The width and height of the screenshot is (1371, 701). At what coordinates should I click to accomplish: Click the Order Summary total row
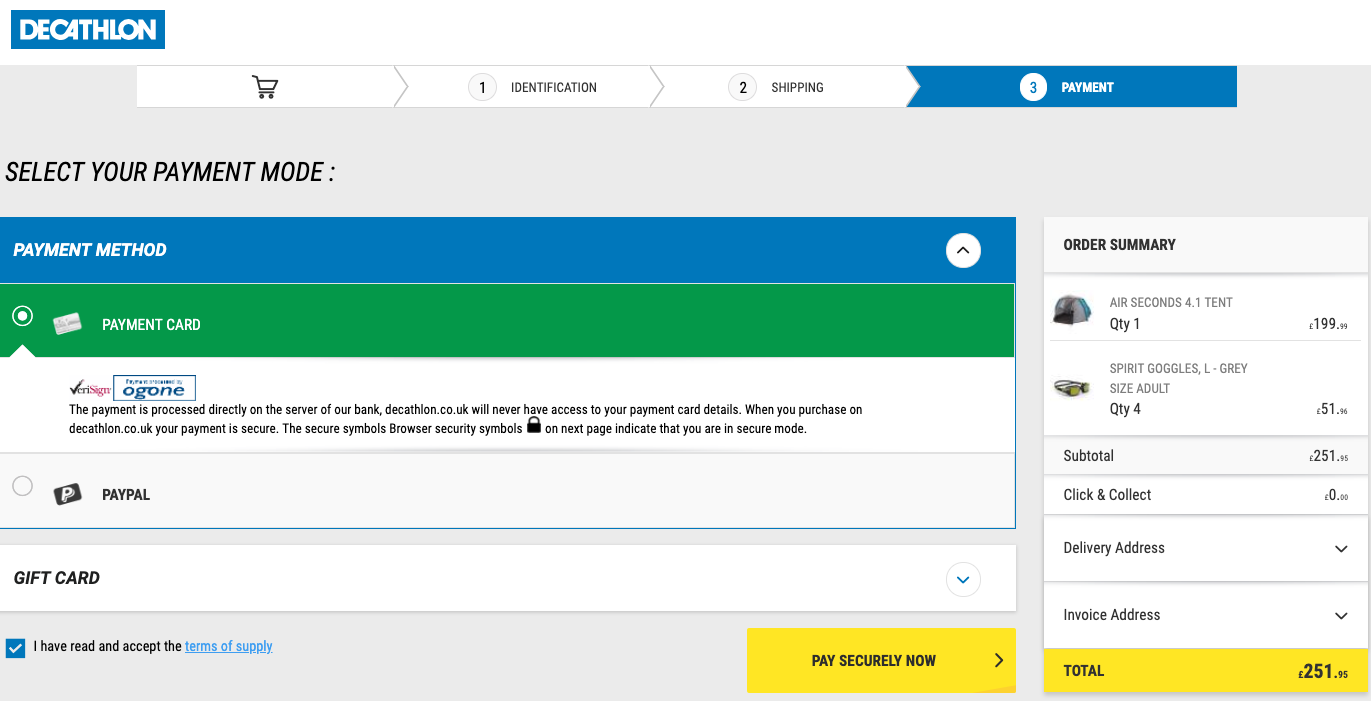point(1205,670)
